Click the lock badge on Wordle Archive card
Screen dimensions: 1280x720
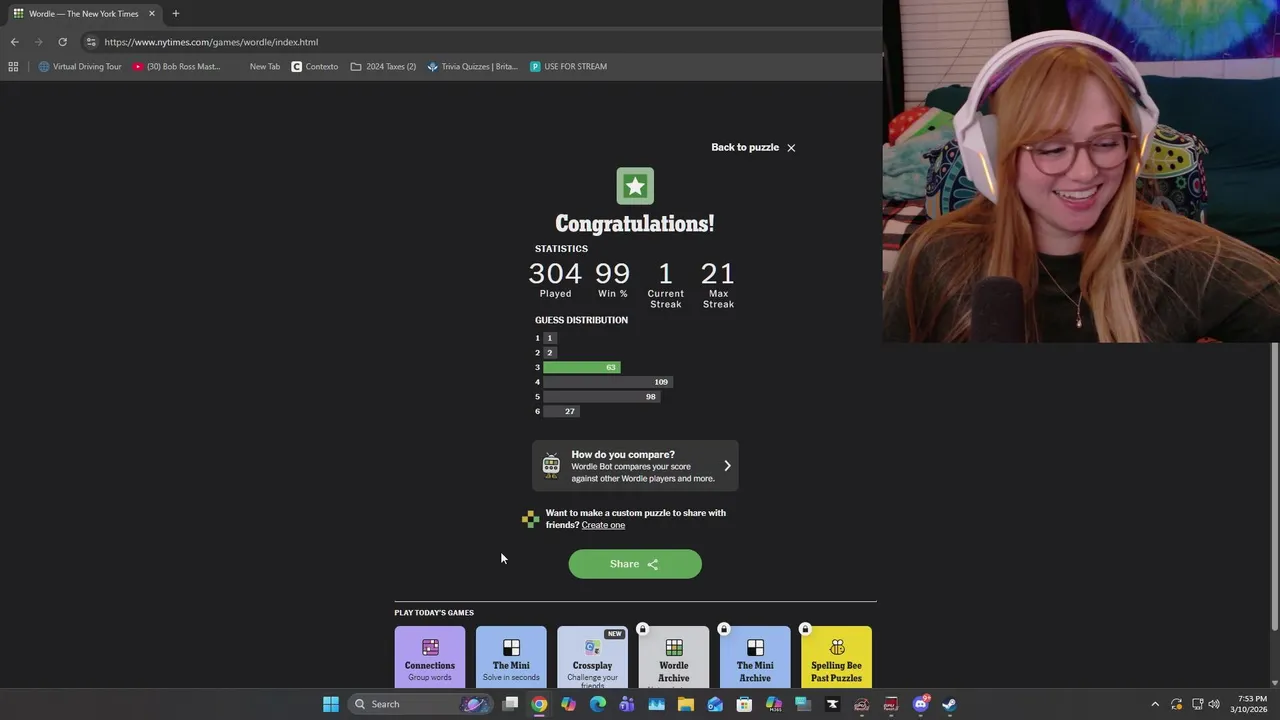click(x=643, y=629)
